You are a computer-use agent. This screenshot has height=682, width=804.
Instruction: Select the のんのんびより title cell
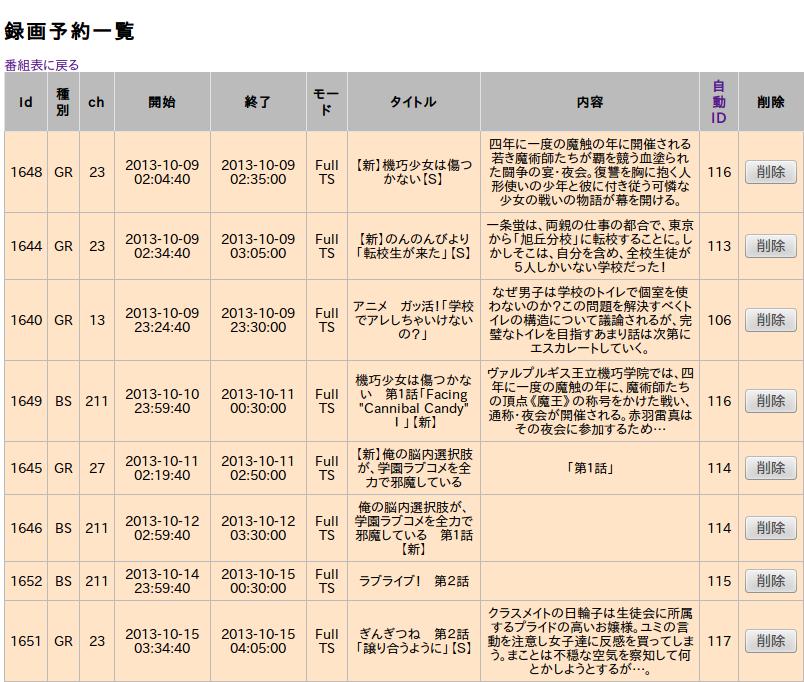point(413,246)
